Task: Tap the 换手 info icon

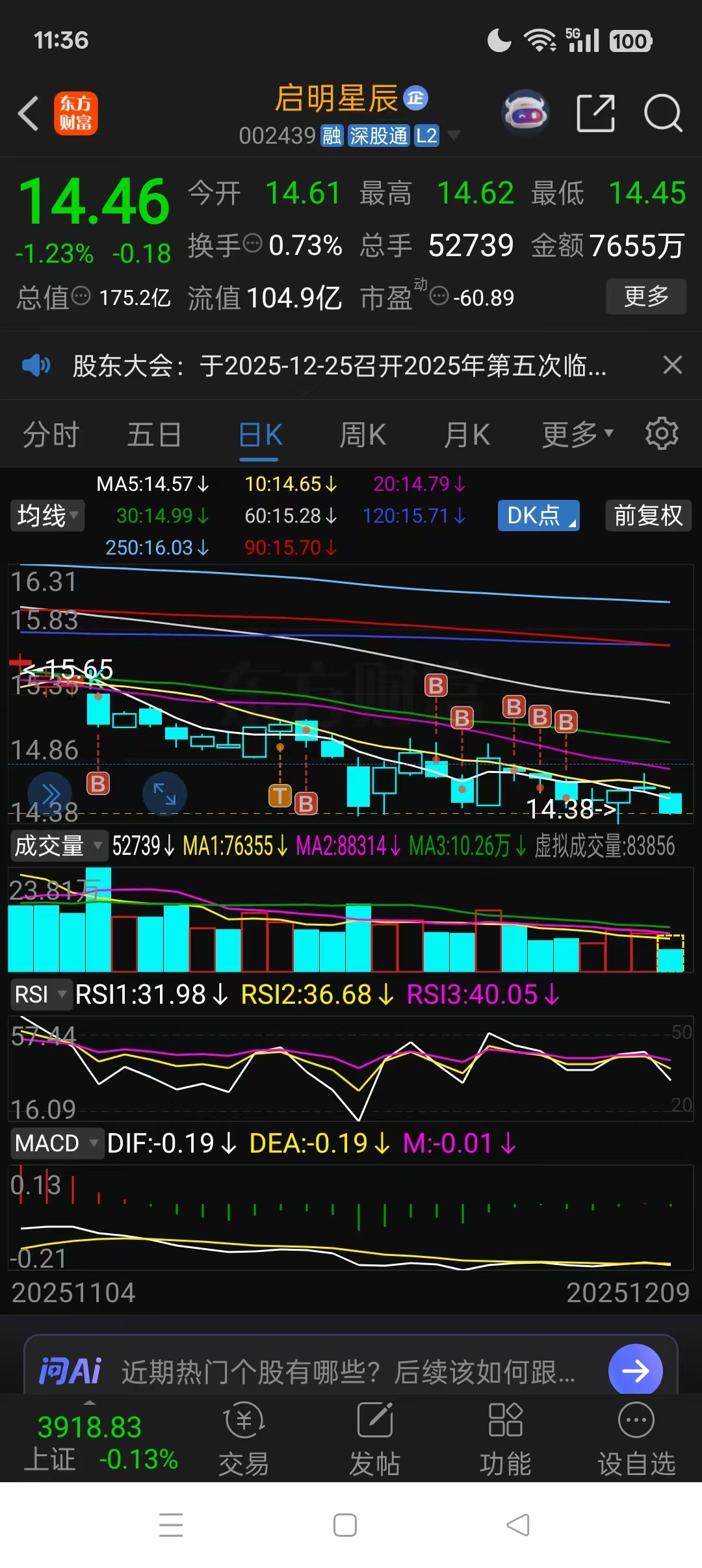Action: pos(252,244)
